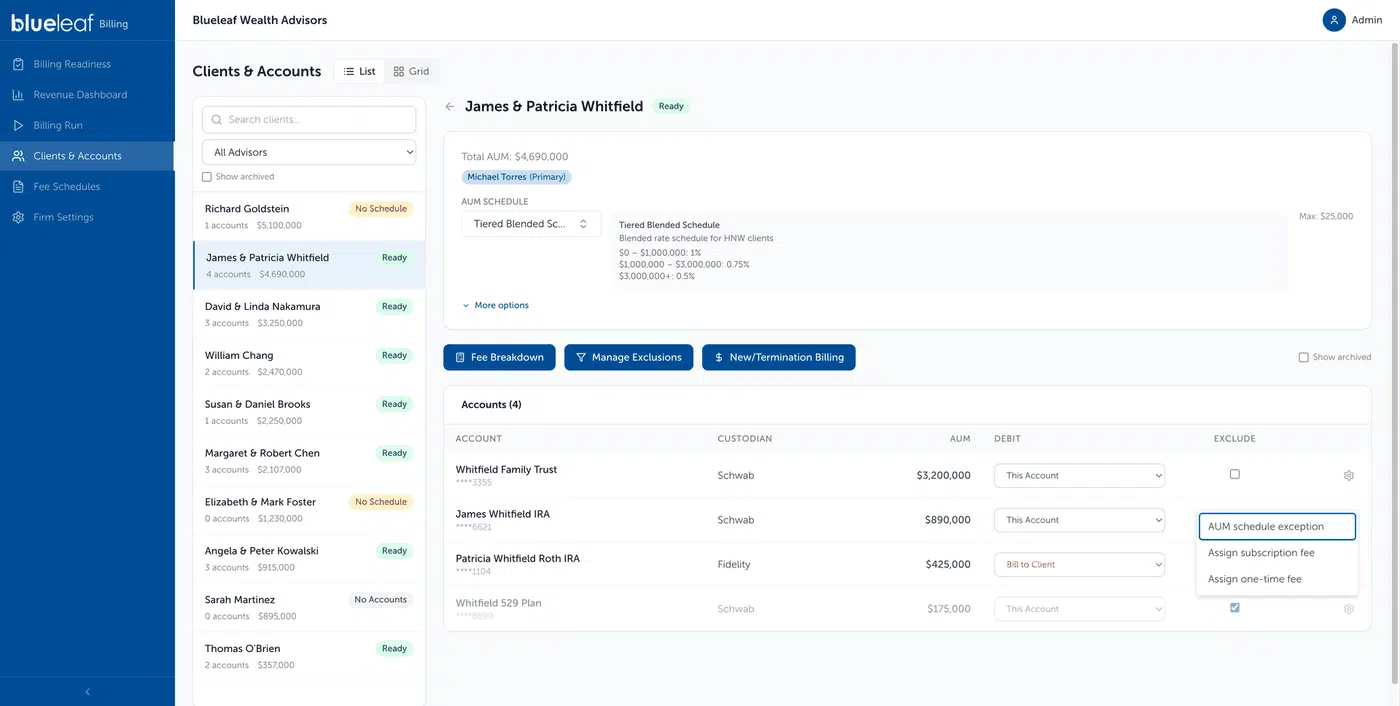The height and width of the screenshot is (706, 1400).
Task: Open debit dropdown for Whitfield 529 Plan
Action: pyautogui.click(x=1079, y=609)
